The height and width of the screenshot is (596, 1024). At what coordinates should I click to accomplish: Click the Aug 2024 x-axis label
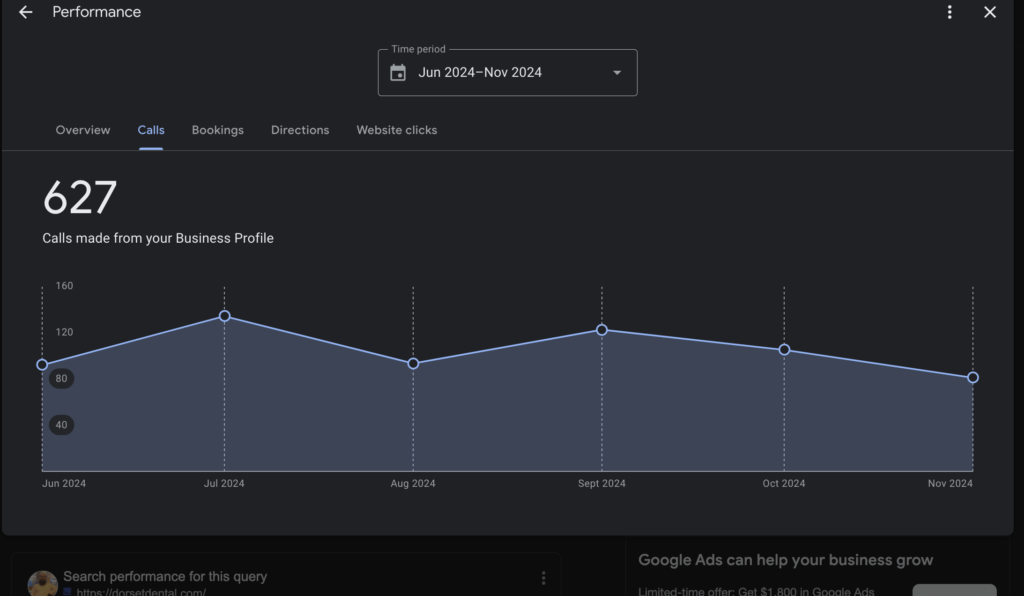pyautogui.click(x=413, y=484)
